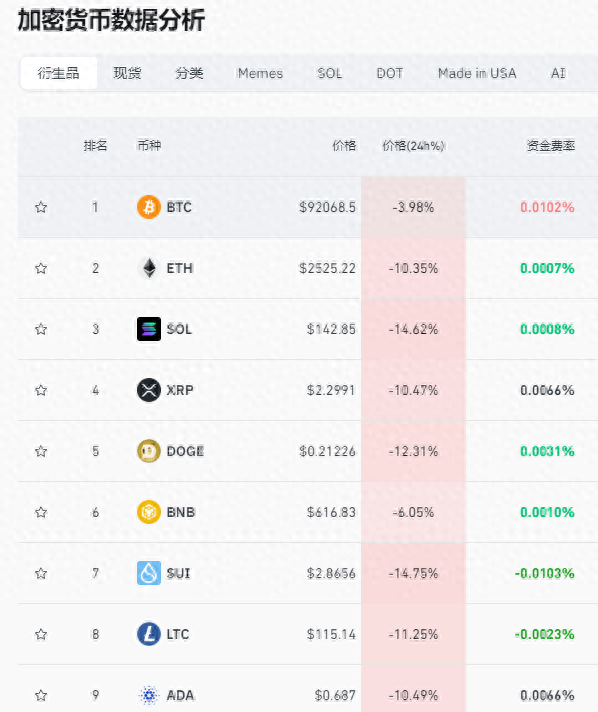The width and height of the screenshot is (598, 712).
Task: Click the Dogecoin DOGE logo icon
Action: 149,451
